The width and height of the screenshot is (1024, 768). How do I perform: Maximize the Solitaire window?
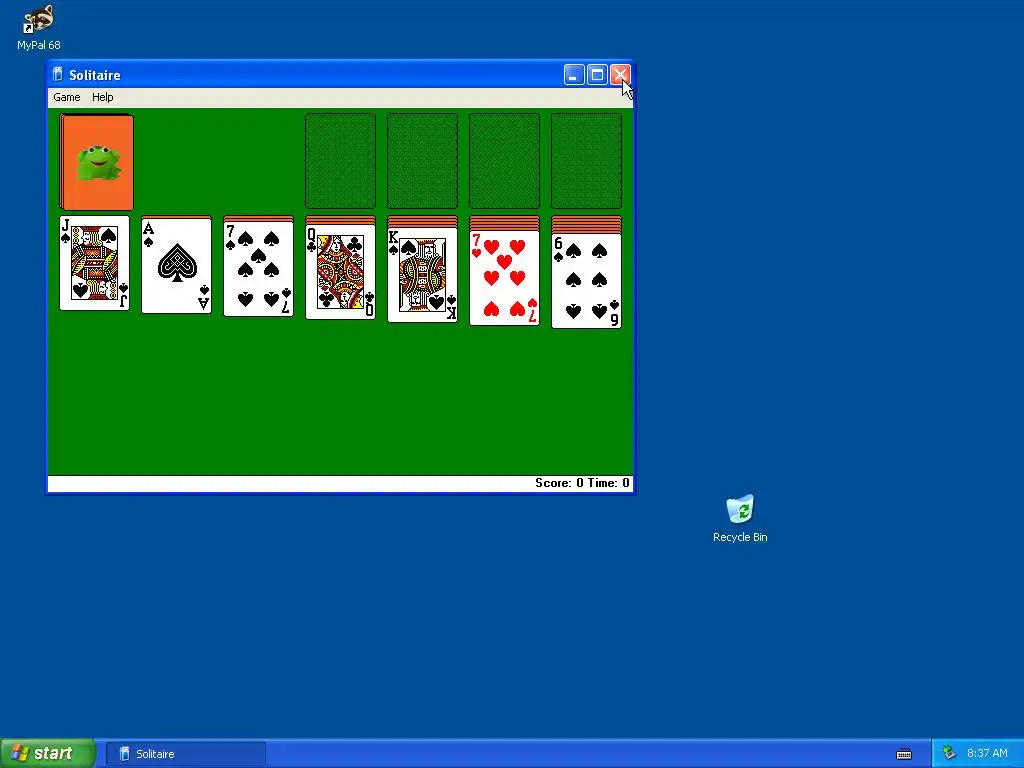[x=597, y=75]
